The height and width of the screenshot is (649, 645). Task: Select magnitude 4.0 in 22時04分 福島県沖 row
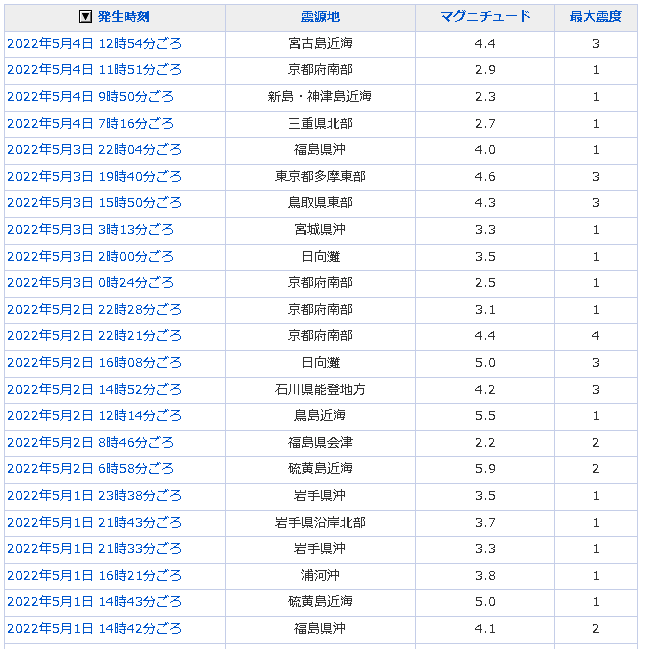point(485,150)
